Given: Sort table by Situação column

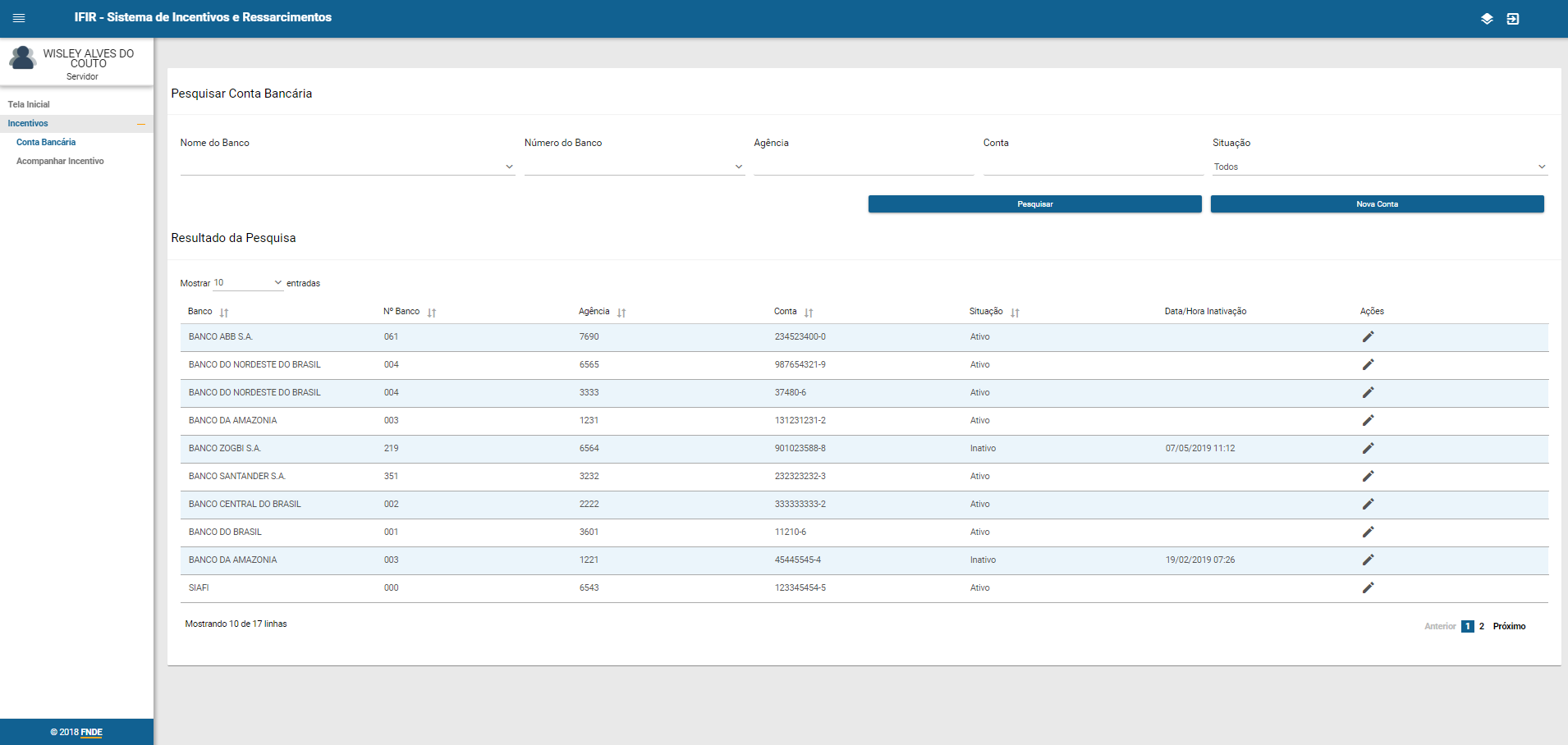Looking at the screenshot, I should coord(1015,313).
